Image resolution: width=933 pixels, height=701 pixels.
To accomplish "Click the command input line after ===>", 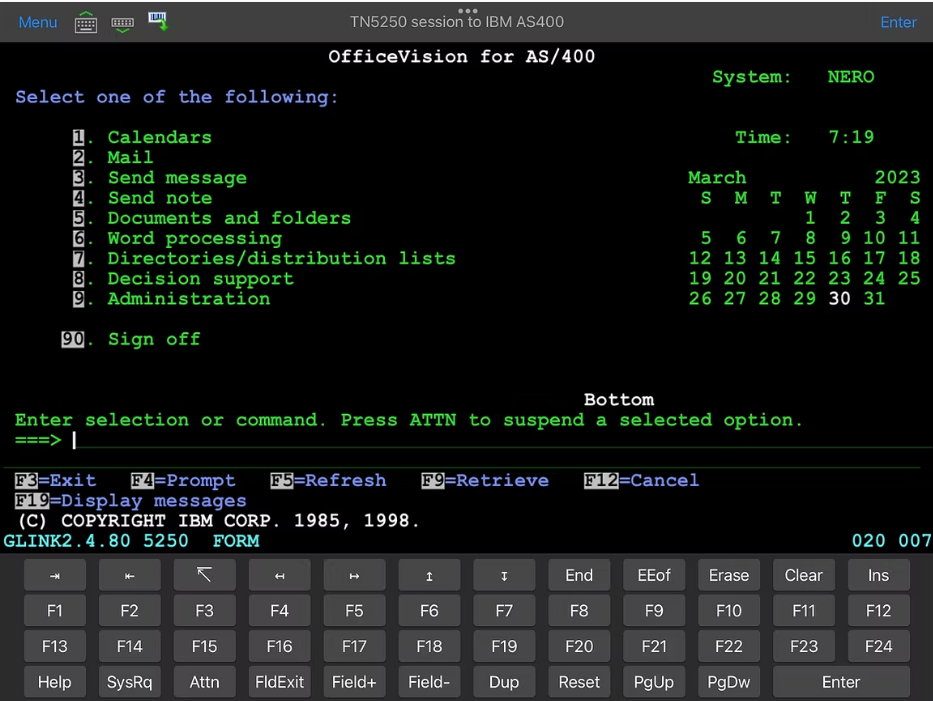I will pos(400,440).
